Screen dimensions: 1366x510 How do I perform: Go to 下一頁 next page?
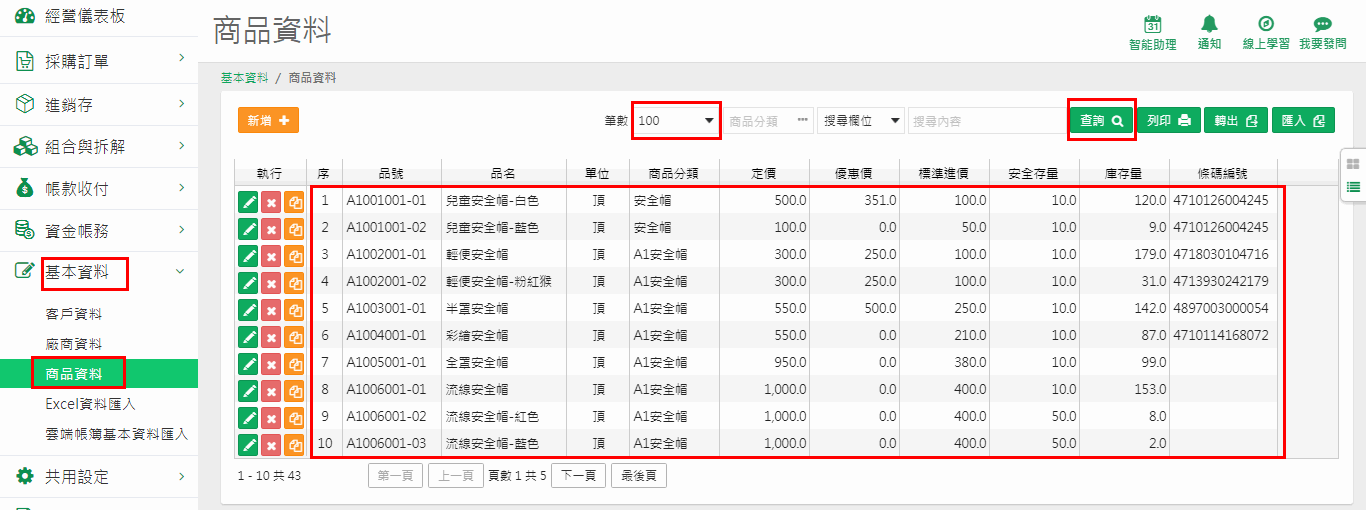tap(578, 476)
